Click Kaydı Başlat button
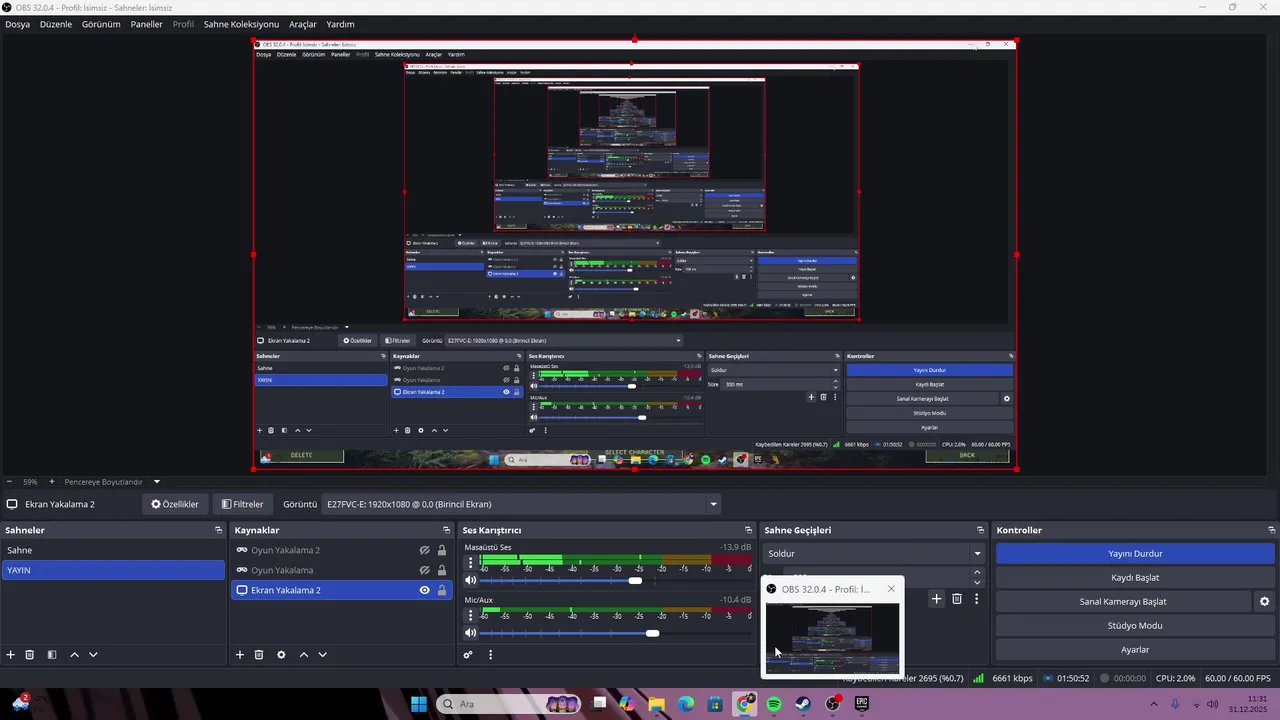Screen dimensions: 1280x720 (1135, 577)
